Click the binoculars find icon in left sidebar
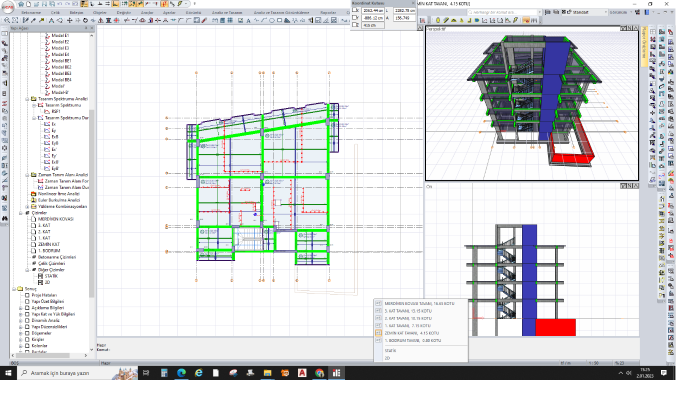The height and width of the screenshot is (394, 700). 4,218
